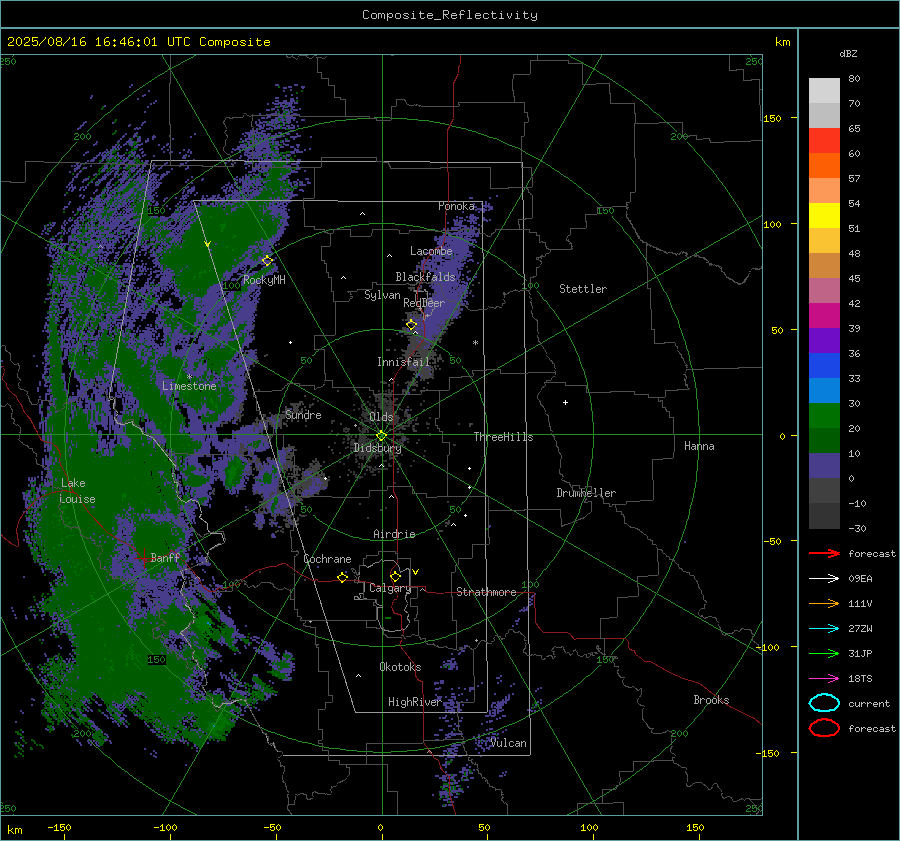The width and height of the screenshot is (900, 841).
Task: Click the dBZ legend heading
Action: coord(848,53)
